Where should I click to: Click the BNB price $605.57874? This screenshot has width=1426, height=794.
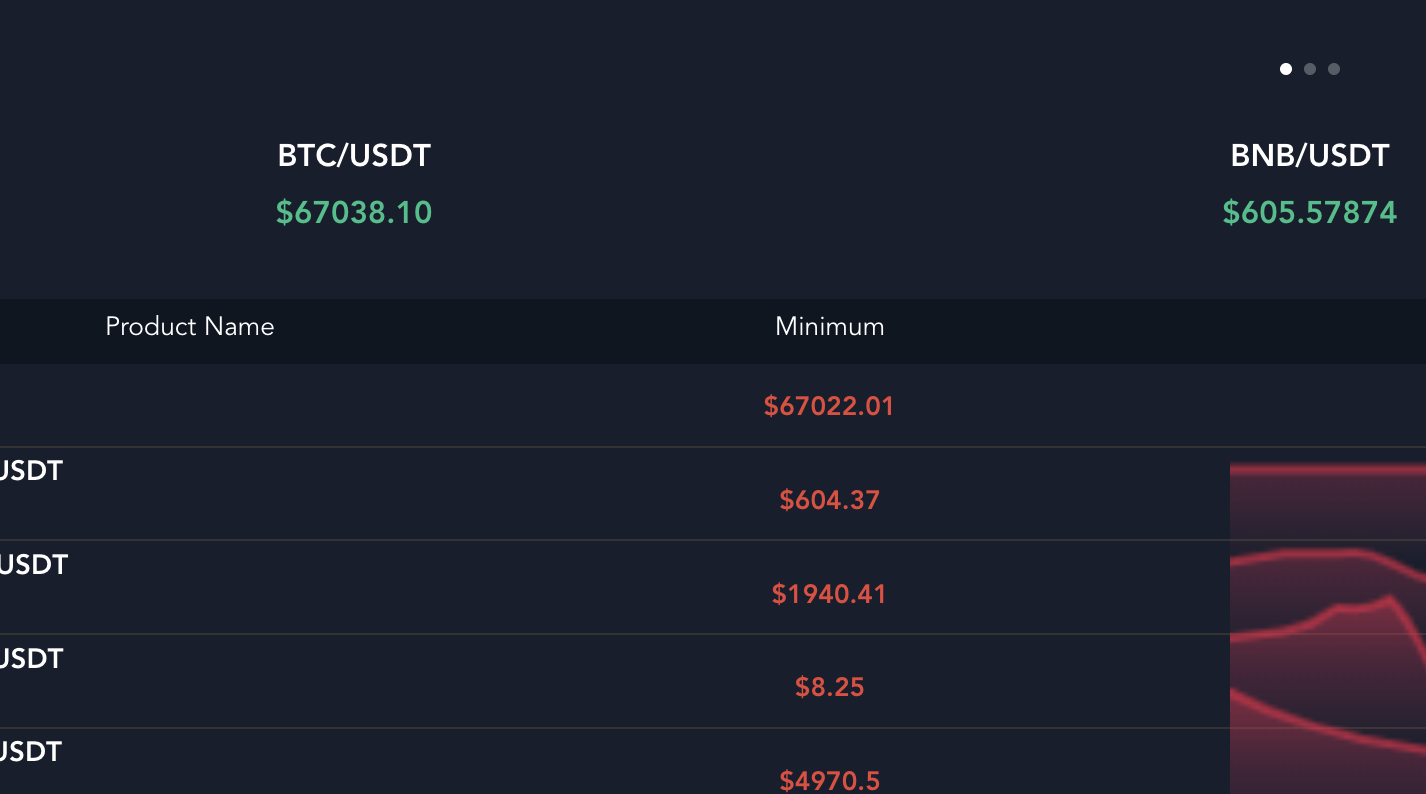pos(1309,212)
